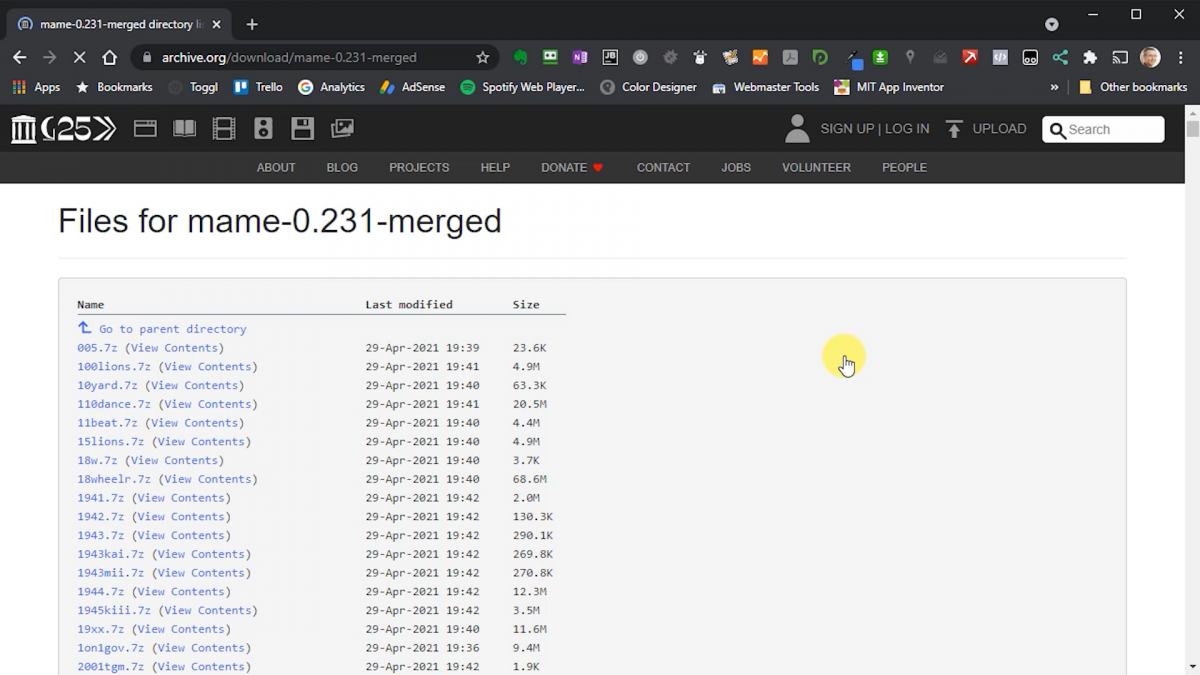This screenshot has width=1200, height=675.
Task: Open the Video film strip icon
Action: point(224,129)
